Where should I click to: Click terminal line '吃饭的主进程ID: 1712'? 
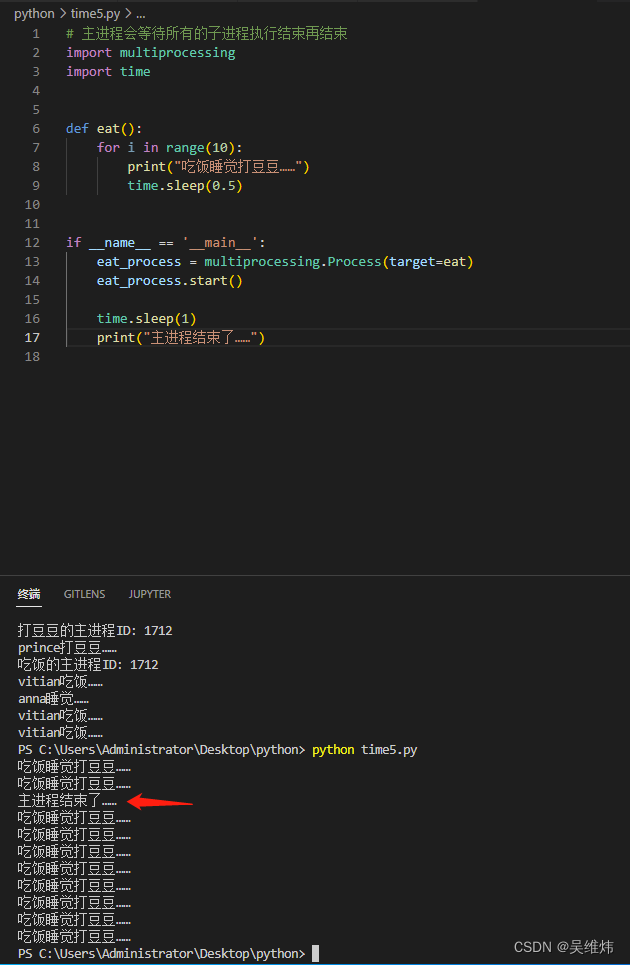click(x=88, y=665)
